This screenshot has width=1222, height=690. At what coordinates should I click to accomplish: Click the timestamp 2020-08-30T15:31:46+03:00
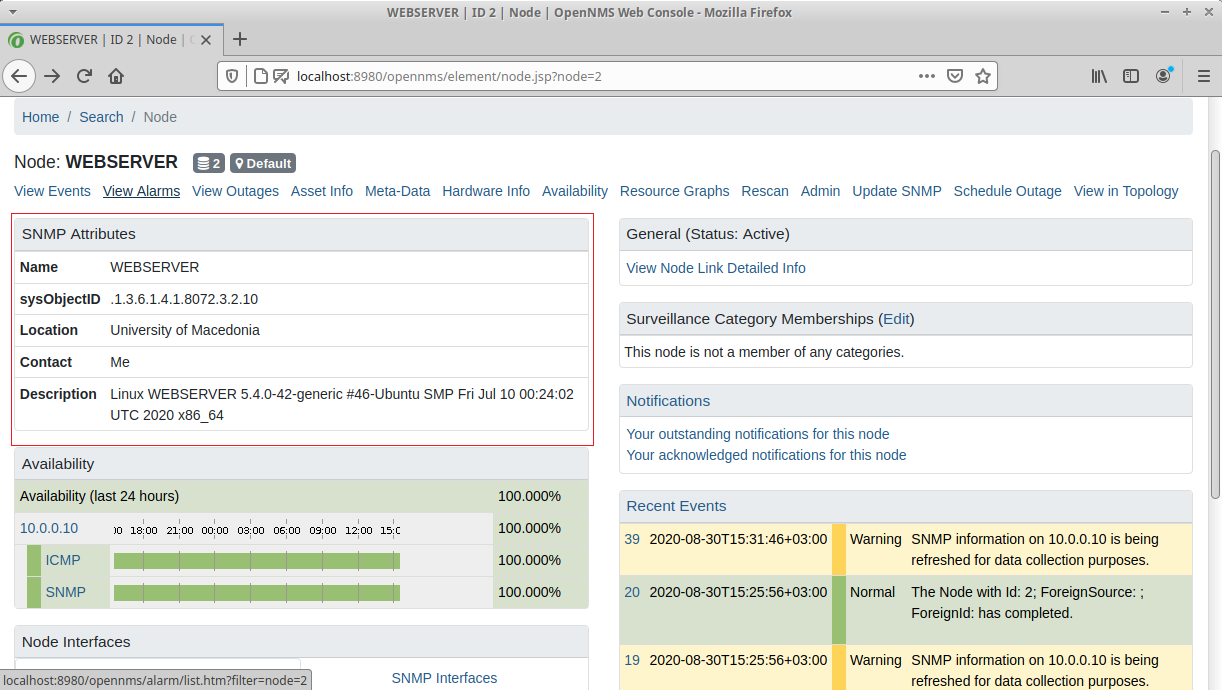(x=738, y=539)
